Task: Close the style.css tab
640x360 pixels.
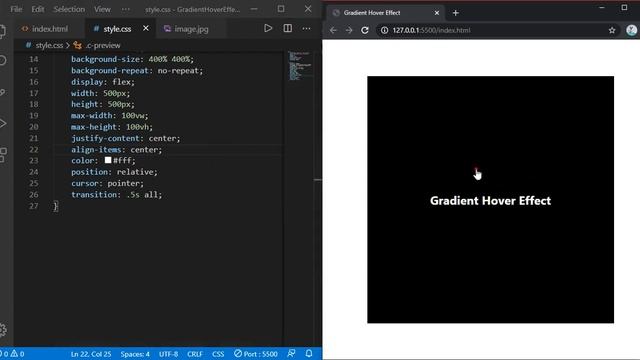Action: pos(146,28)
